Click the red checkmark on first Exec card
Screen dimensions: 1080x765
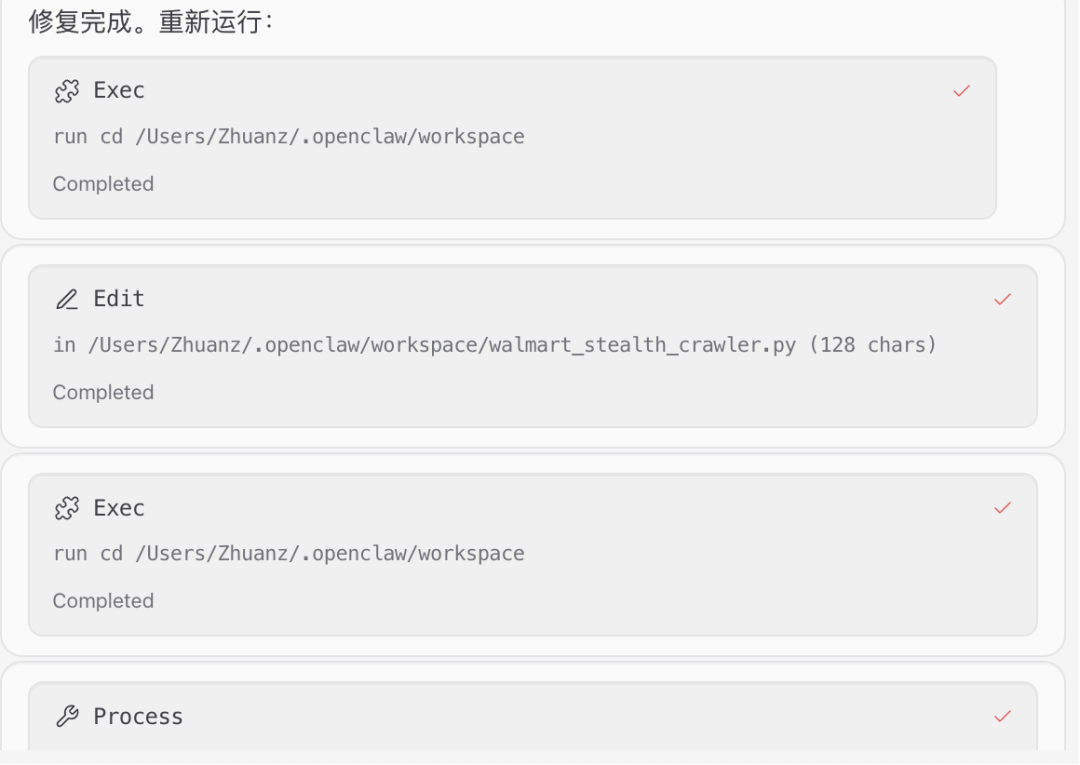tap(962, 91)
